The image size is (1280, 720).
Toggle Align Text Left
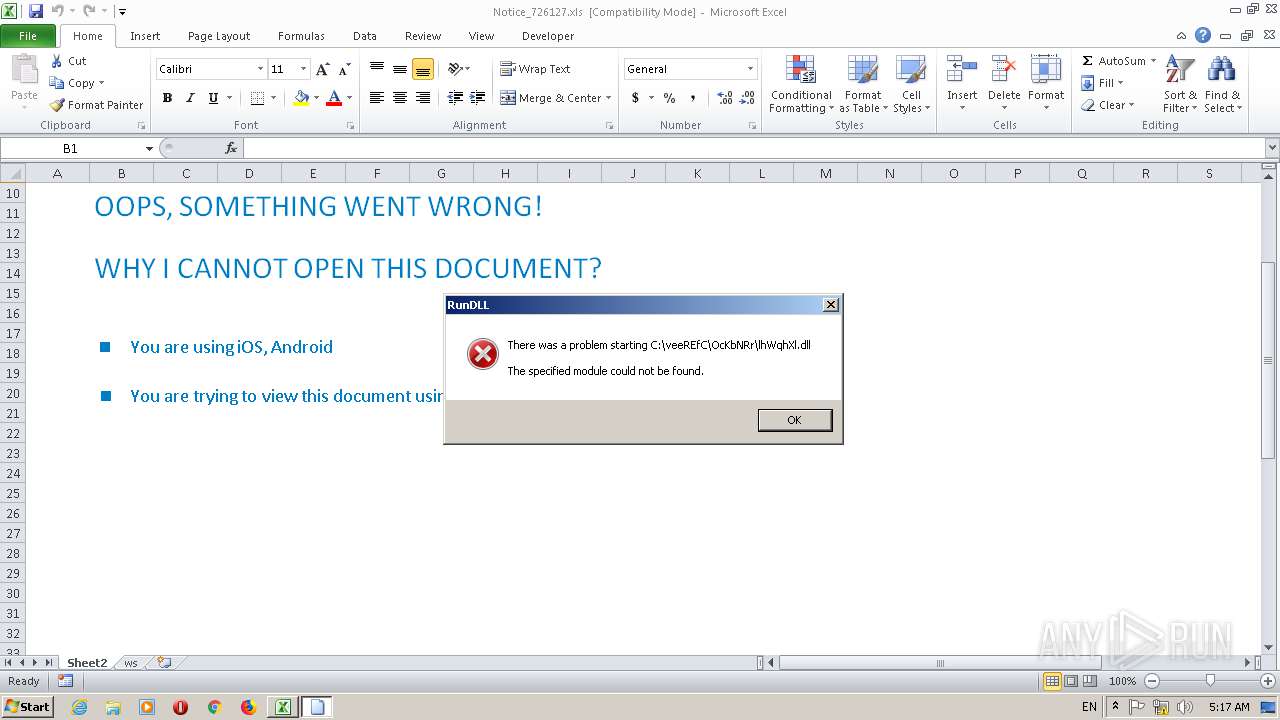click(377, 98)
